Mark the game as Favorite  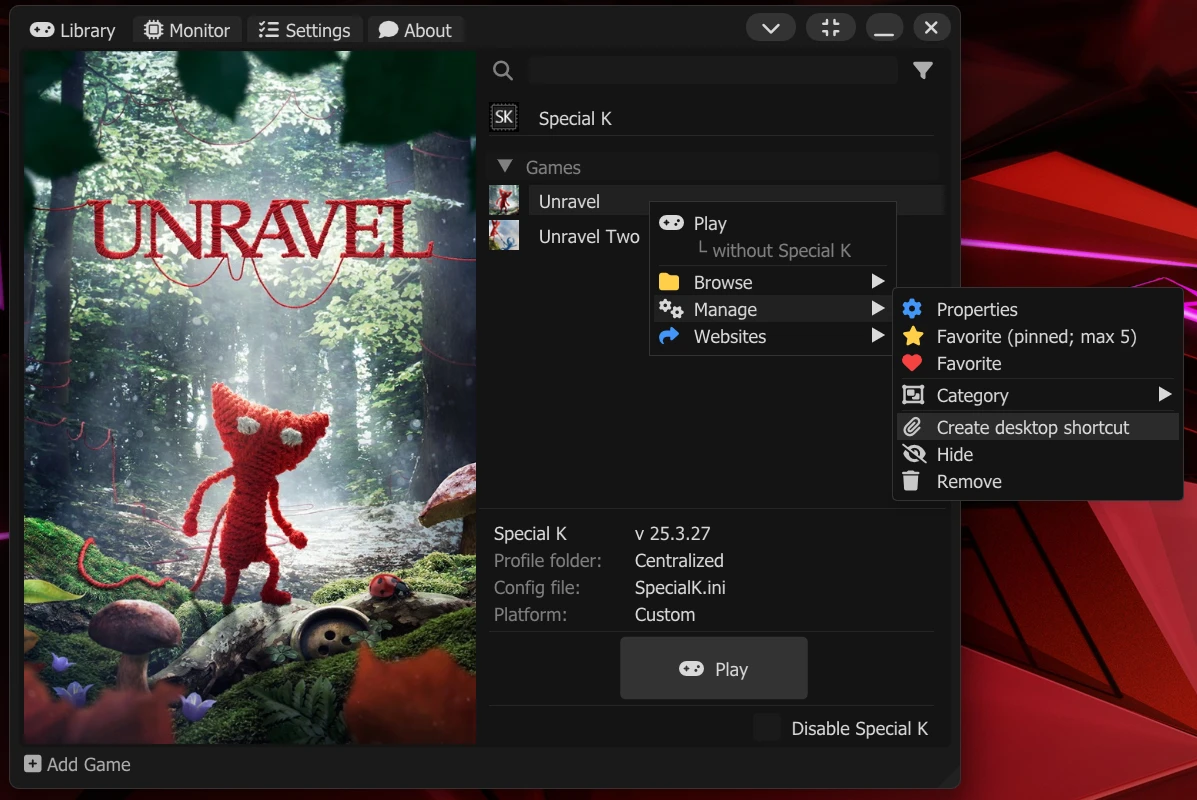point(1038,363)
